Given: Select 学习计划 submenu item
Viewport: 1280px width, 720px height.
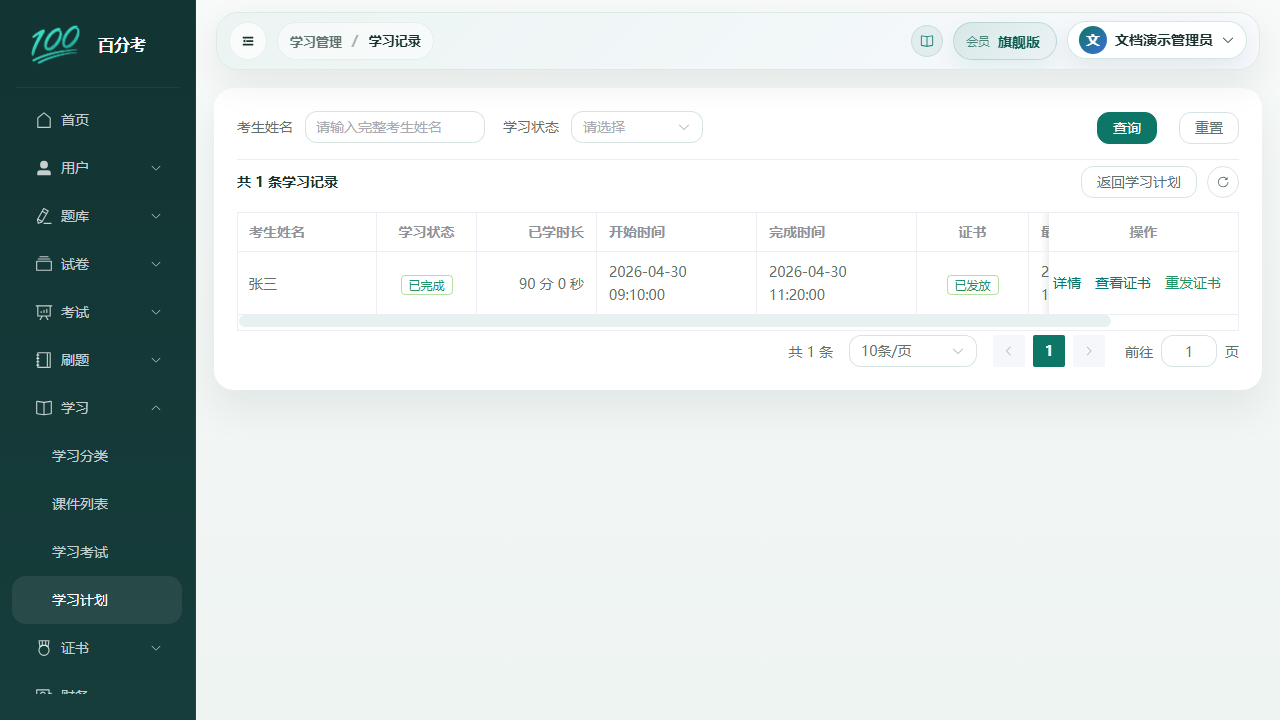Looking at the screenshot, I should 97,600.
